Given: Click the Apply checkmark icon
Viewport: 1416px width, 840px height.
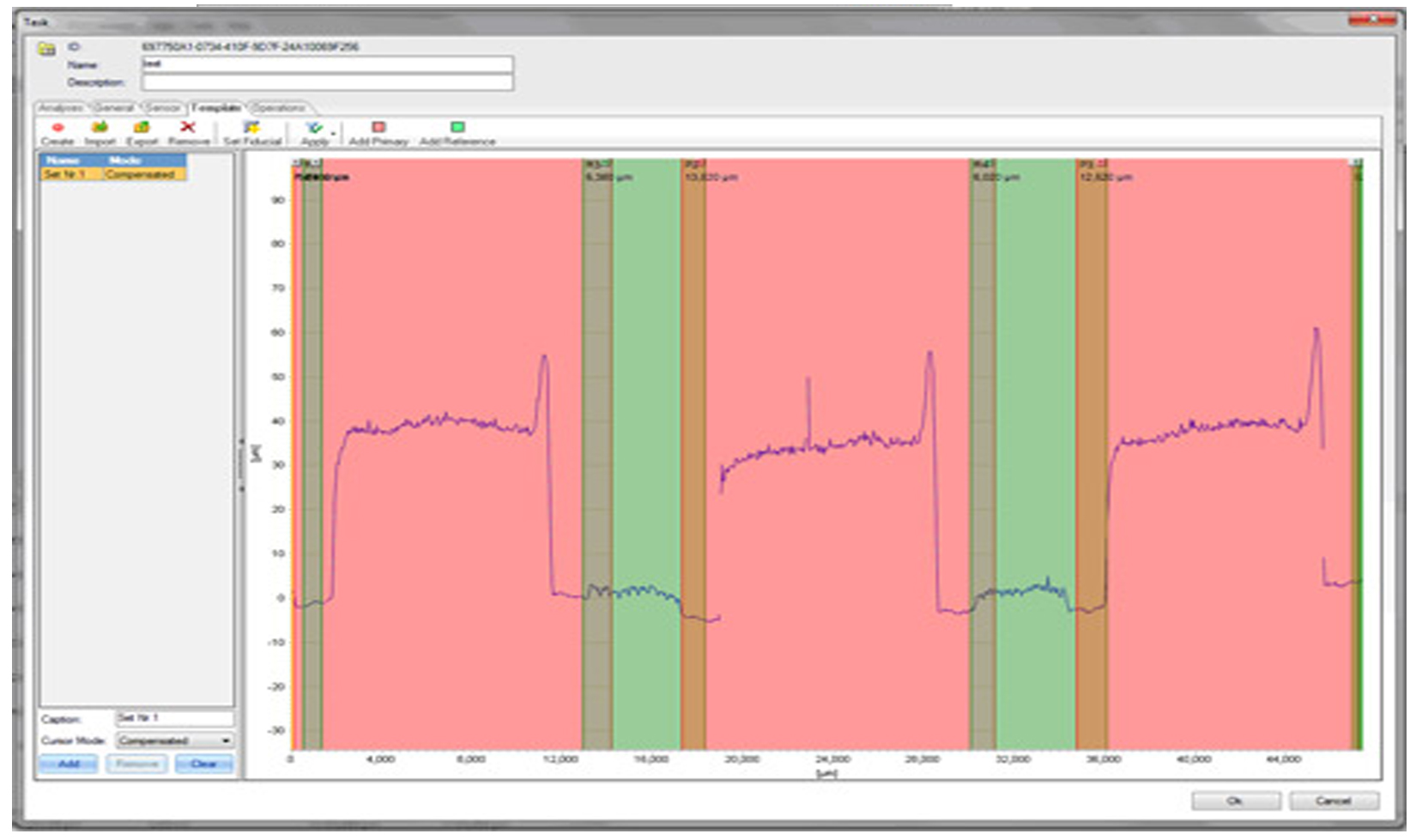Looking at the screenshot, I should [x=314, y=128].
